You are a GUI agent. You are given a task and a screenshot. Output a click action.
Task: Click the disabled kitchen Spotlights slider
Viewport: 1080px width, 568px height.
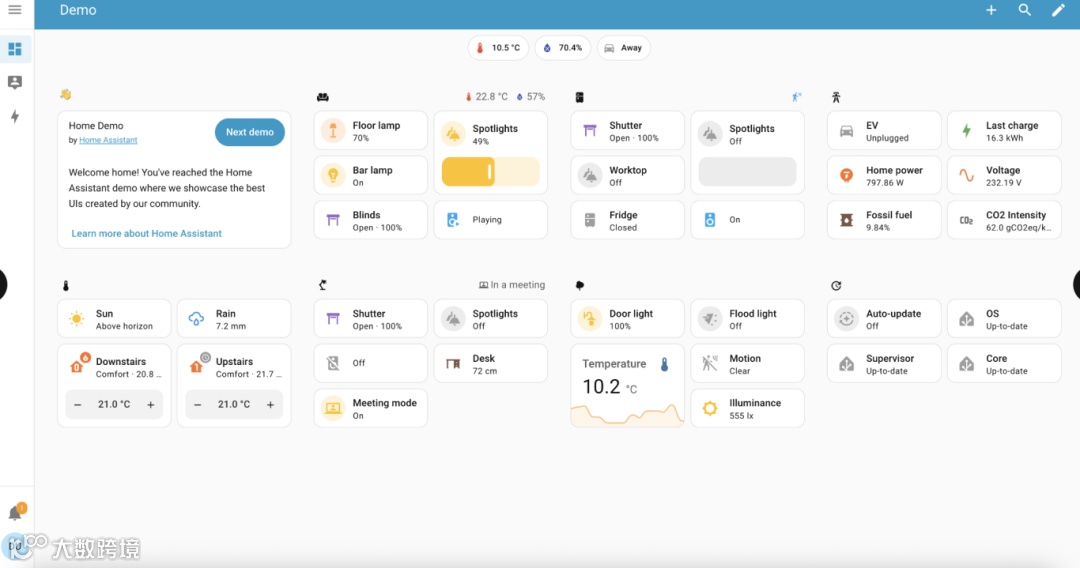(x=747, y=171)
